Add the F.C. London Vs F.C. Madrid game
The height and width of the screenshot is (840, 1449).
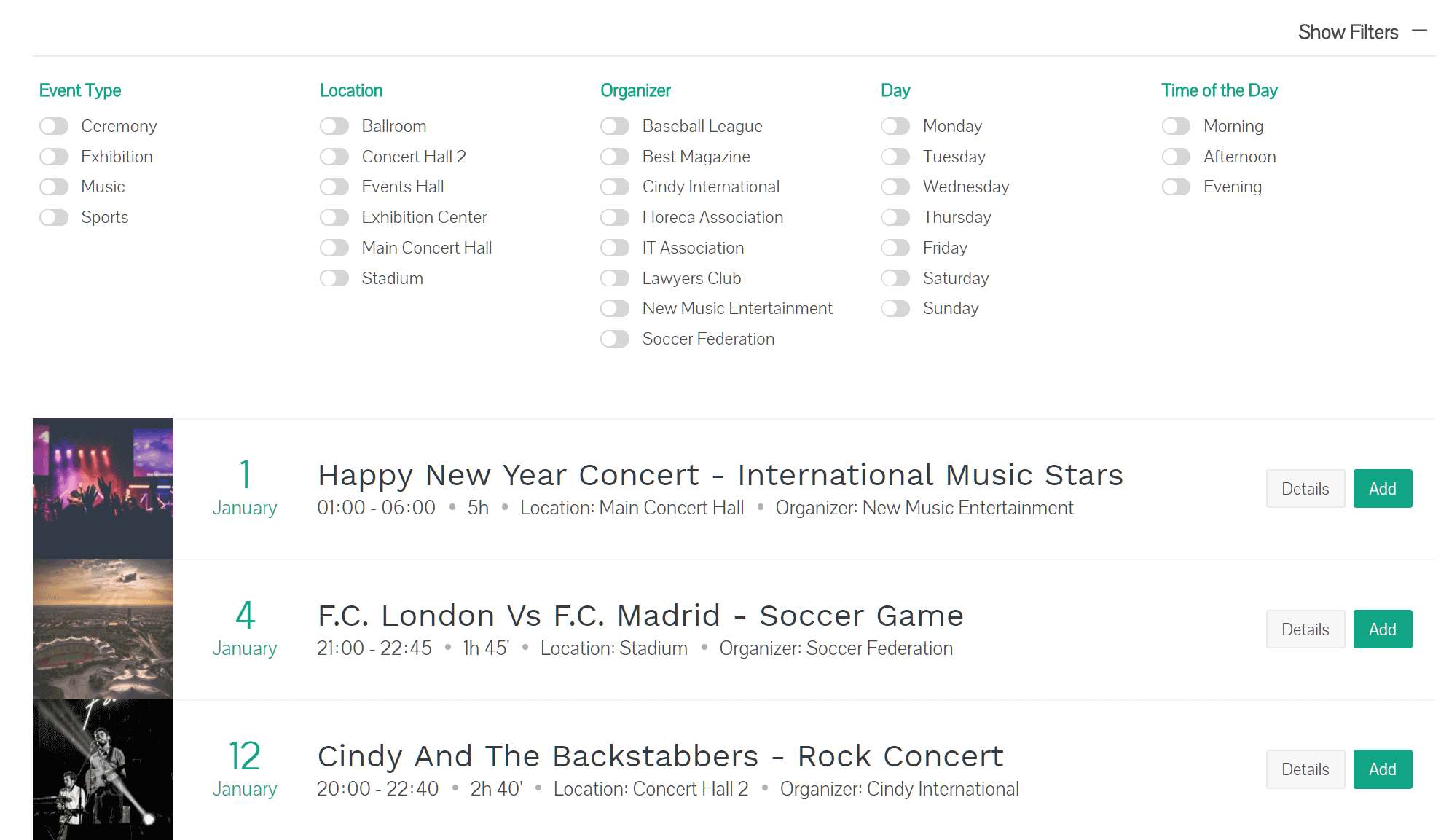coord(1382,629)
